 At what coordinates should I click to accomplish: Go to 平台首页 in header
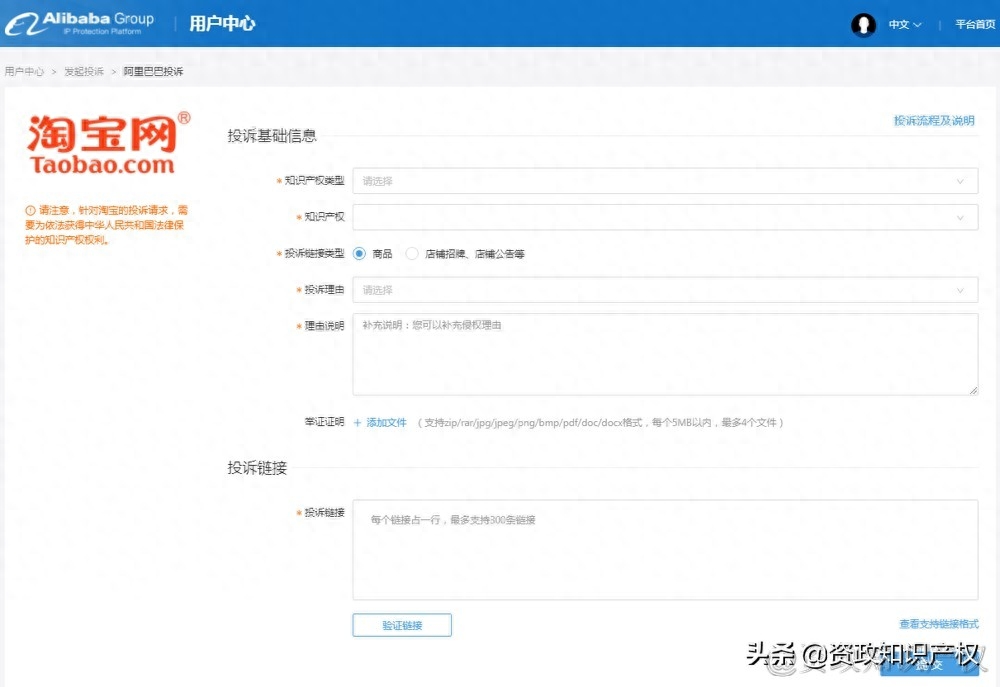click(974, 24)
